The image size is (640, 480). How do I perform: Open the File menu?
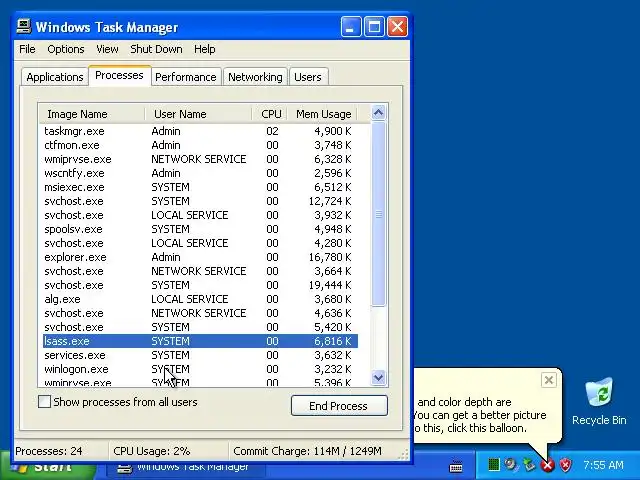coord(27,49)
